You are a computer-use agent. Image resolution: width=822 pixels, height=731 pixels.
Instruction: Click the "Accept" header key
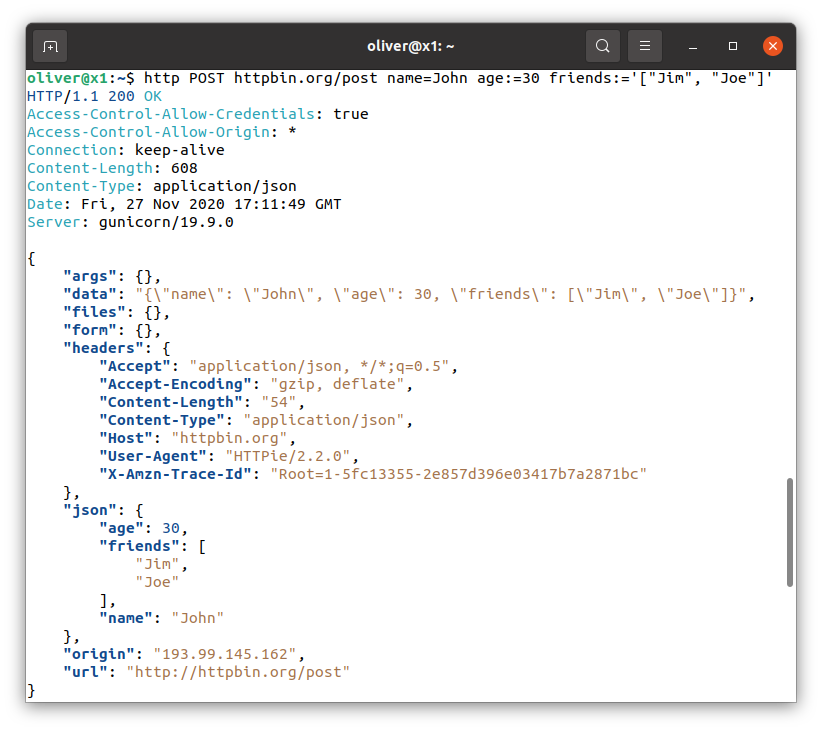click(135, 366)
